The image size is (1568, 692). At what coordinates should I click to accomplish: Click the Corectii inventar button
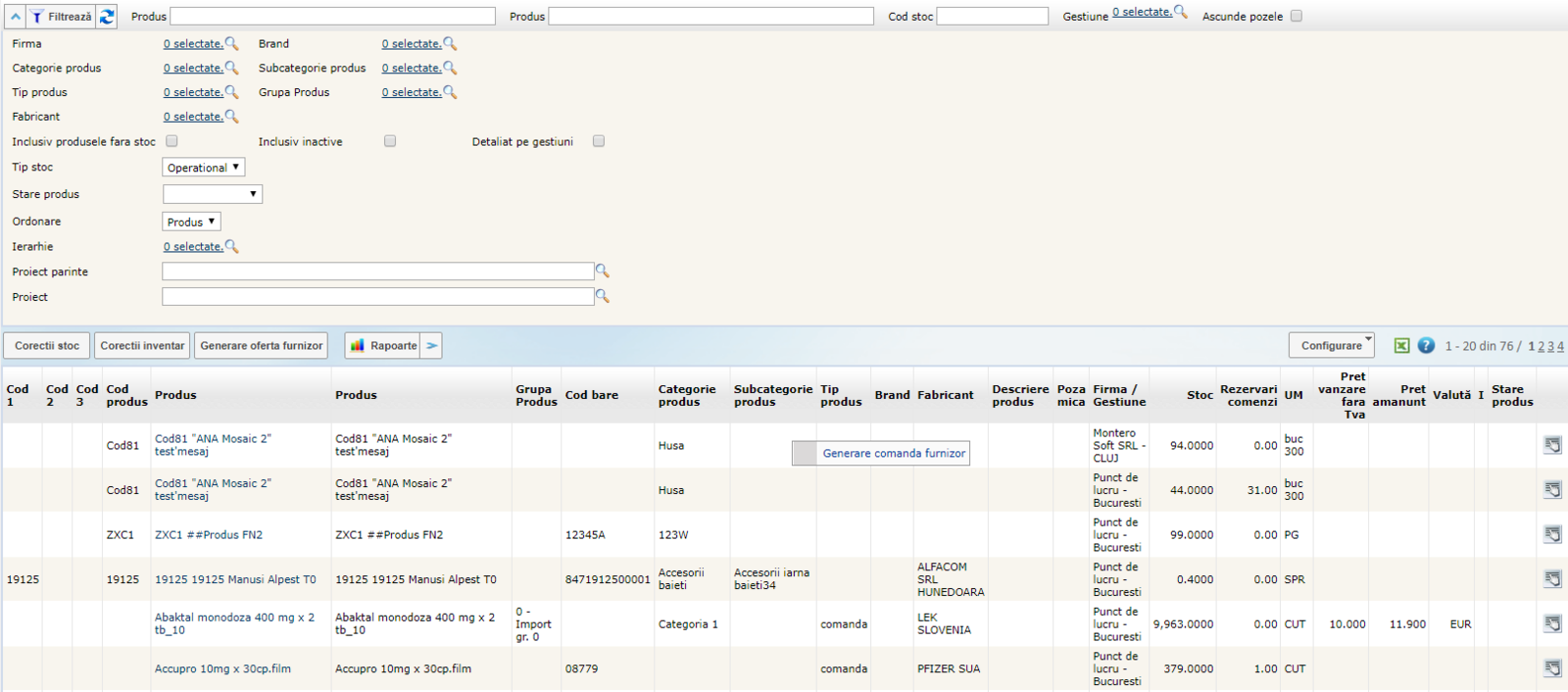142,346
